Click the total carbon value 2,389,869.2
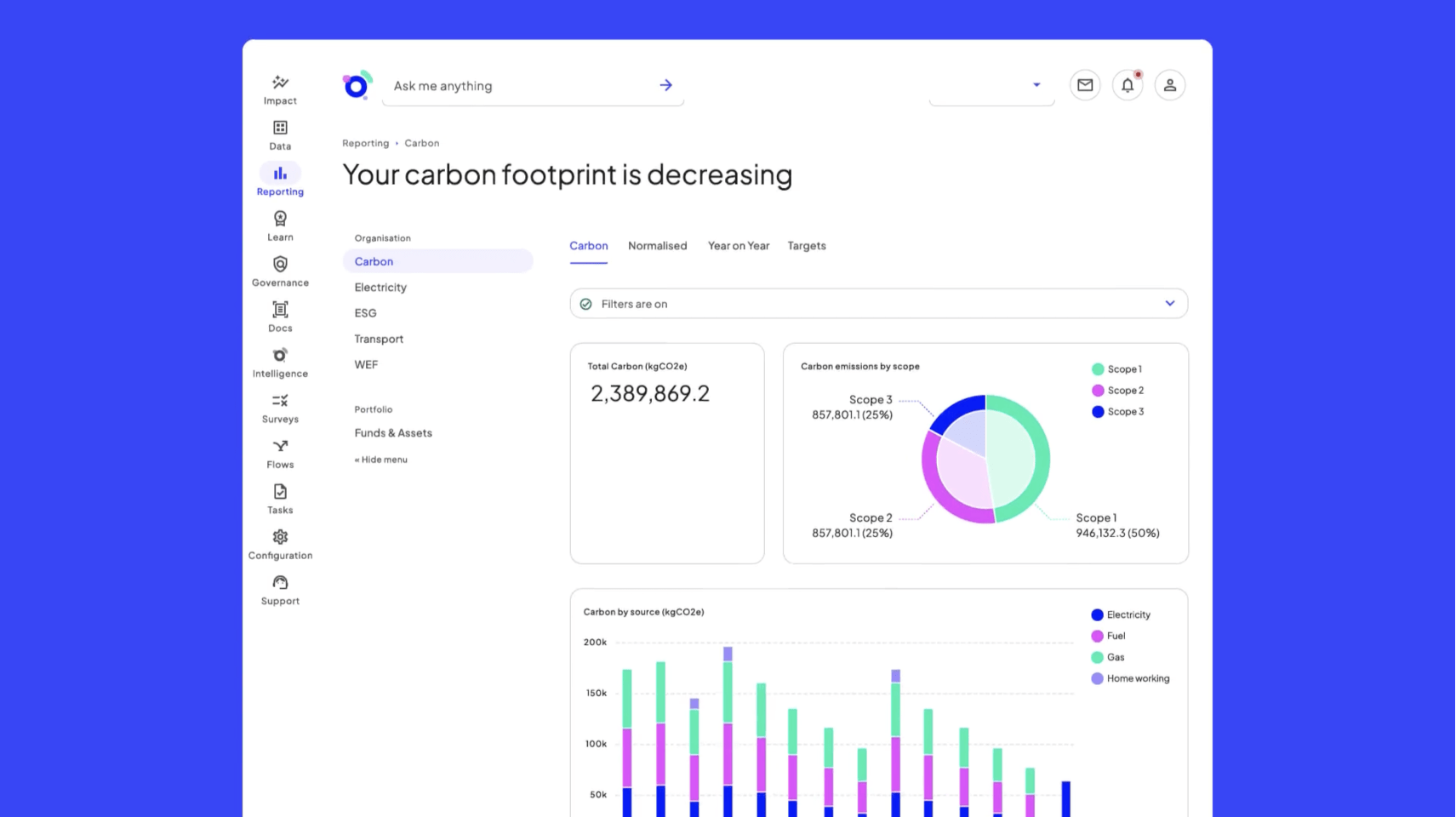Screen dimensions: 1456x817 (x=650, y=393)
